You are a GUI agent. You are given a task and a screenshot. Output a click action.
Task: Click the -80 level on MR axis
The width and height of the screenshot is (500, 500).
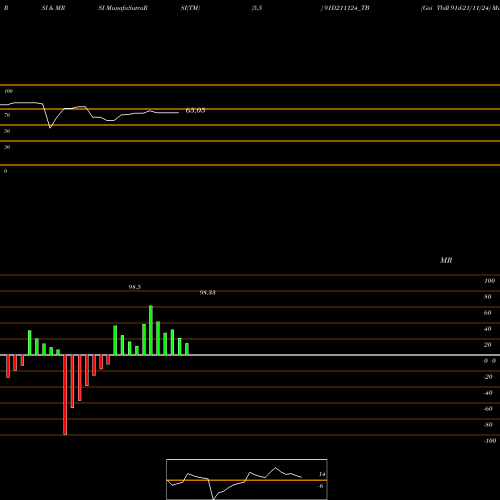click(x=488, y=425)
